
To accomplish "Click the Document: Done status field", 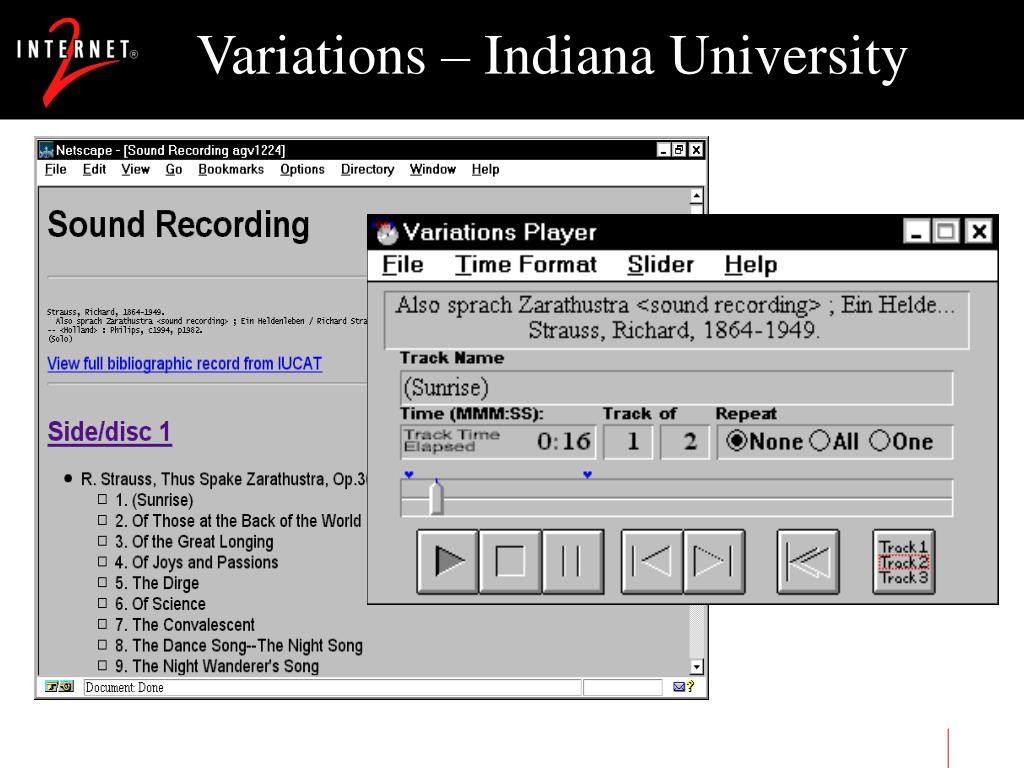I will [332, 687].
